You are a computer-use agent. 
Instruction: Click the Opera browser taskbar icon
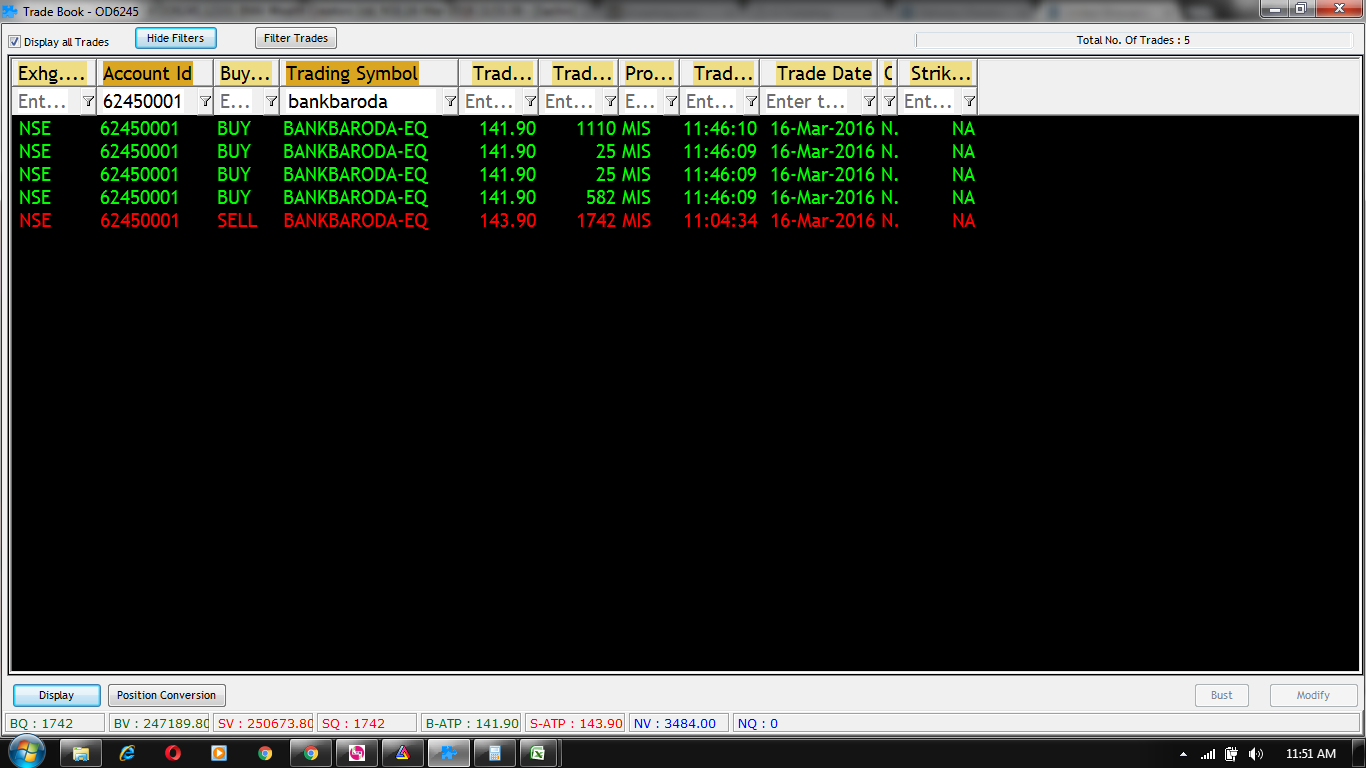173,753
